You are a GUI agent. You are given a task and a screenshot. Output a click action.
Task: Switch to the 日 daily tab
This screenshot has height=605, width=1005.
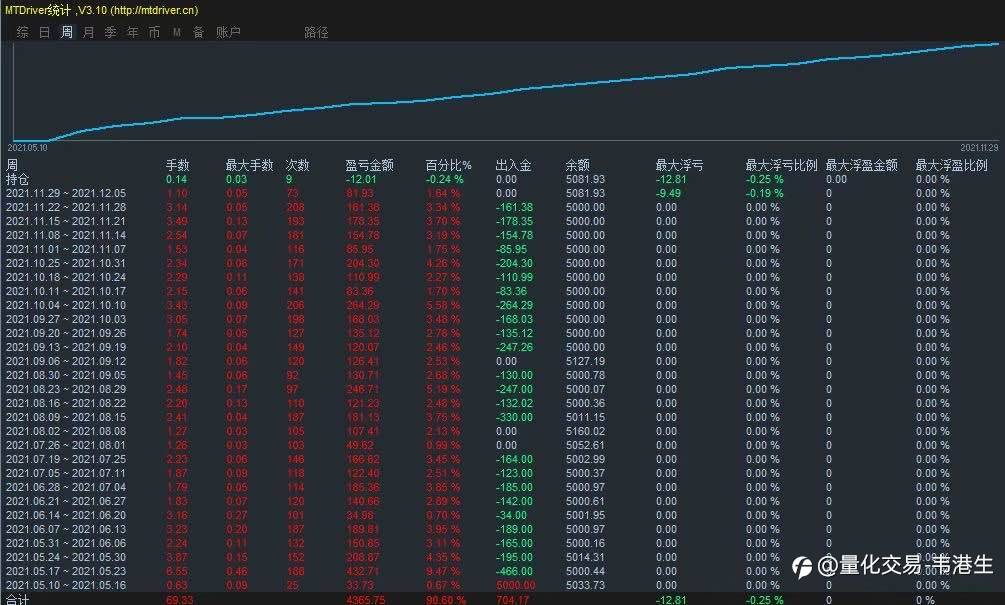coord(45,32)
